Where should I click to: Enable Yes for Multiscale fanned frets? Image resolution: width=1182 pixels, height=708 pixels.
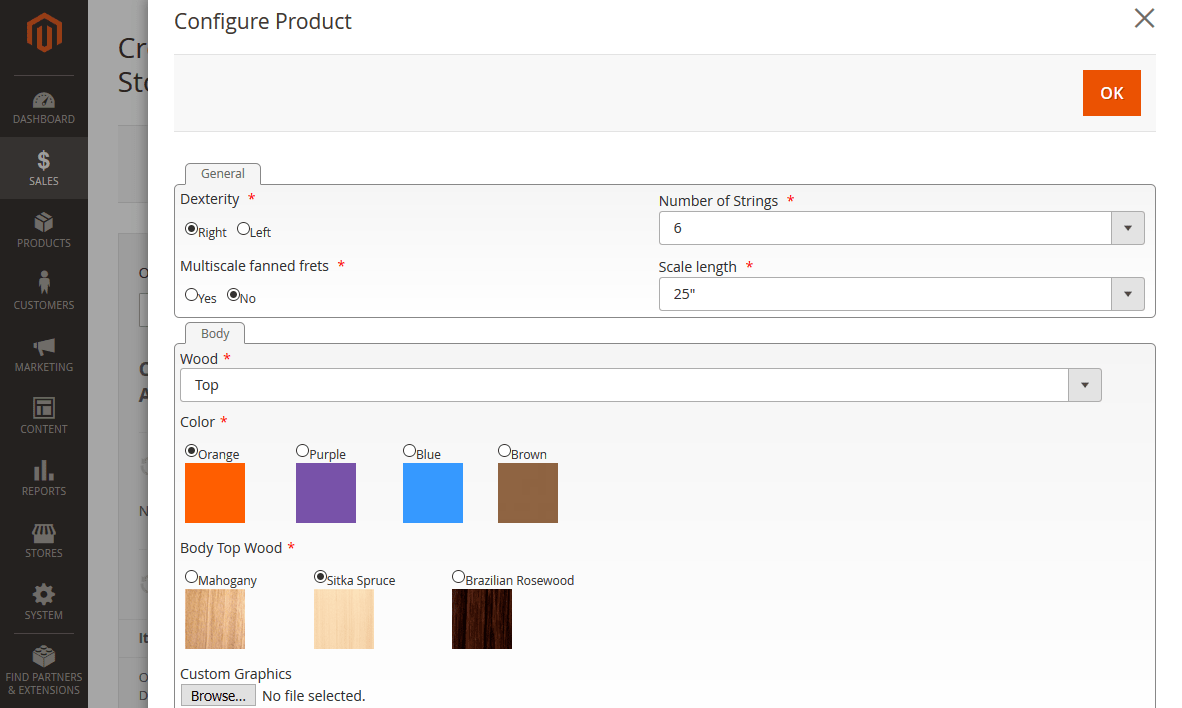tap(189, 296)
